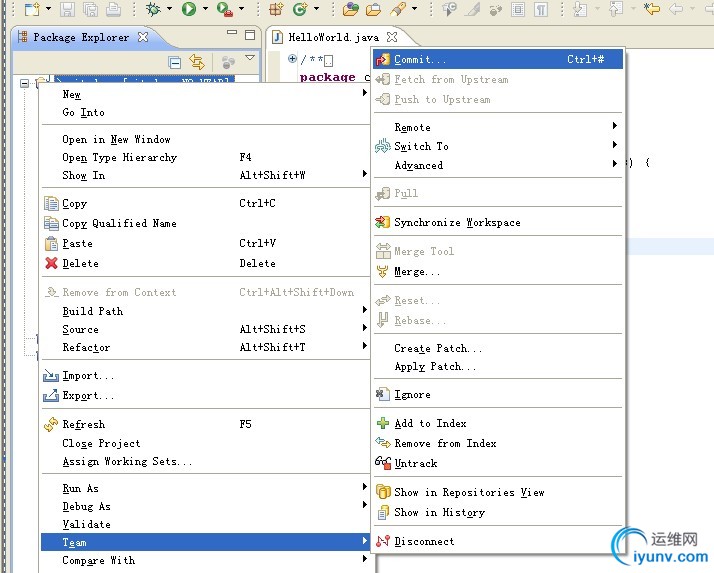Viewport: 714px width, 573px height.
Task: Open the Refactor submenu
Action: (x=205, y=348)
